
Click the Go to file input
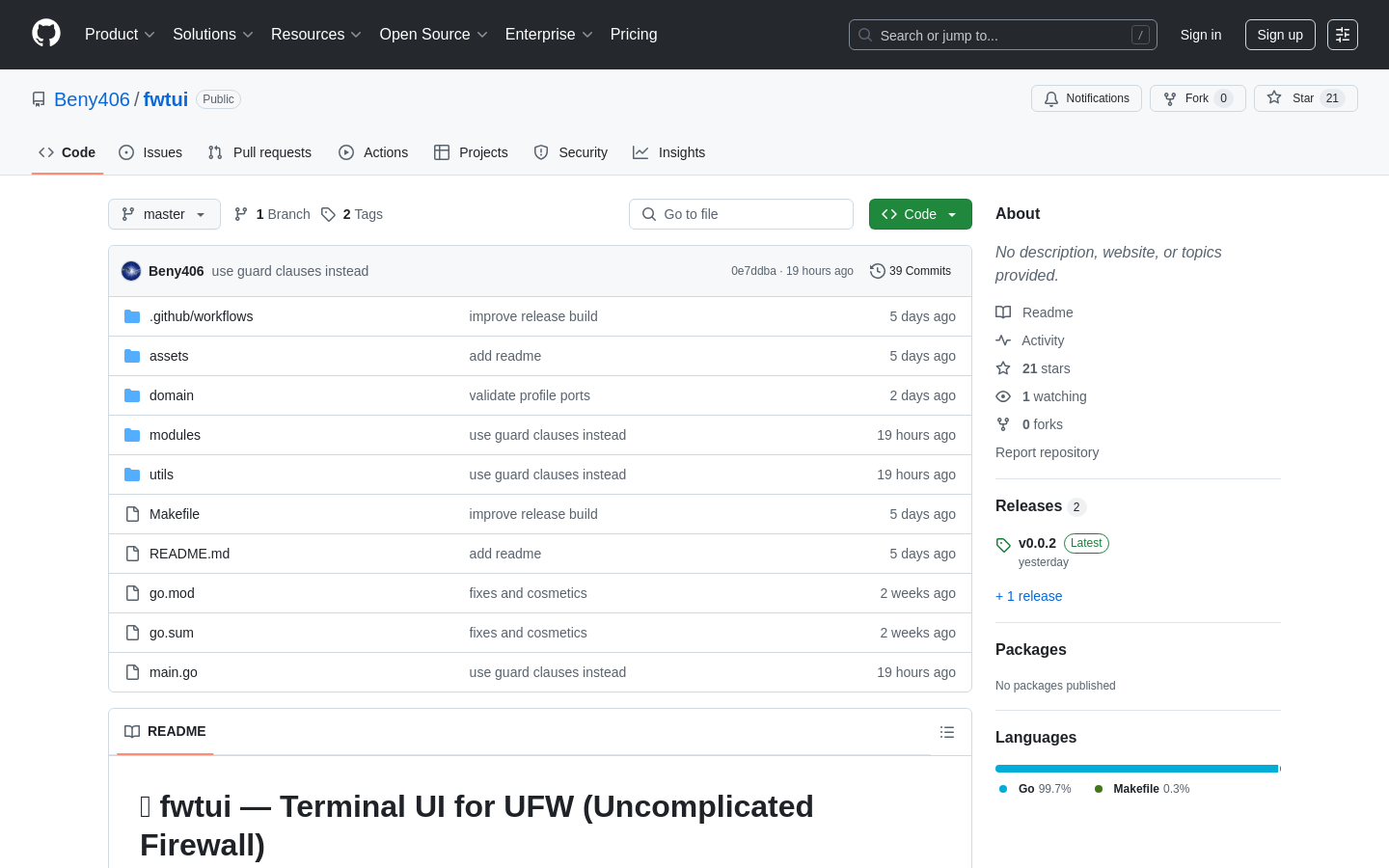(x=741, y=214)
